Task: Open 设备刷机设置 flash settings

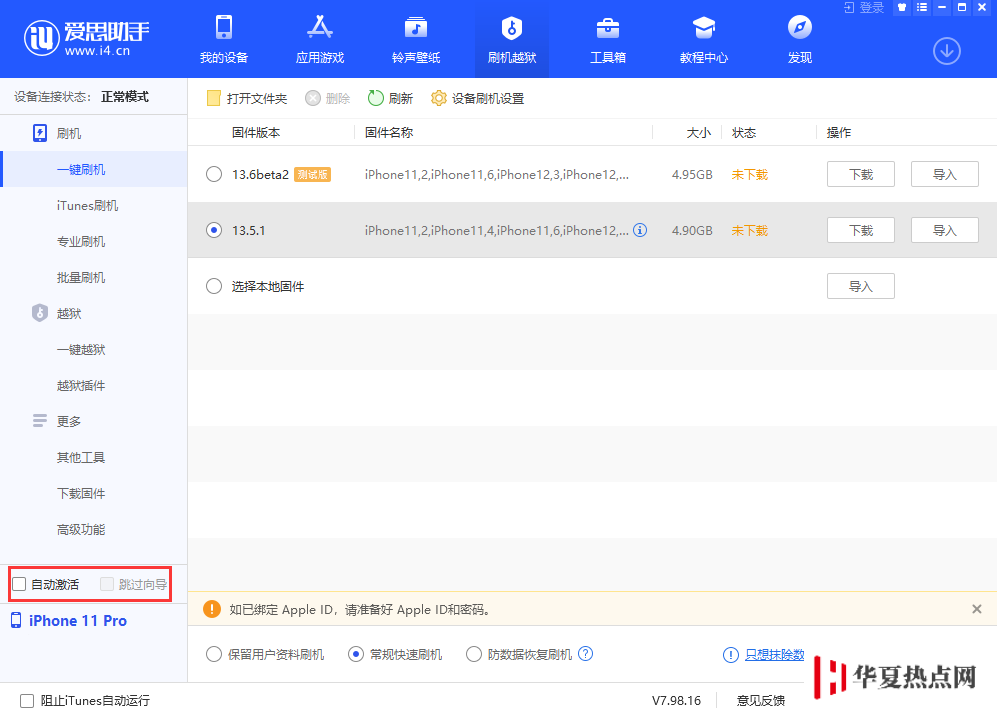Action: click(478, 99)
